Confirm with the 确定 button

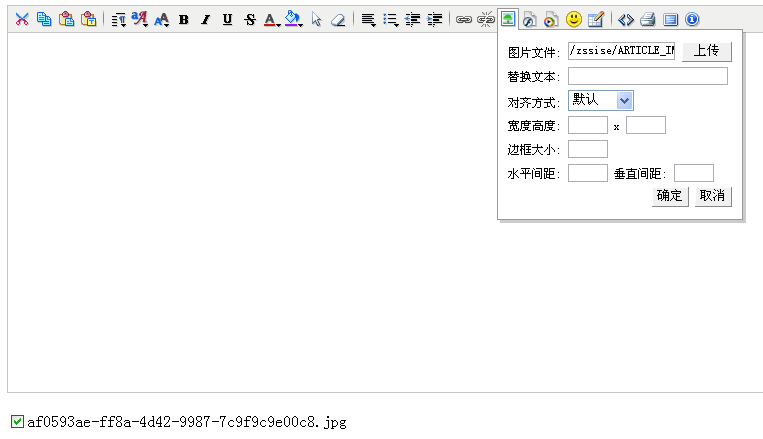click(670, 196)
